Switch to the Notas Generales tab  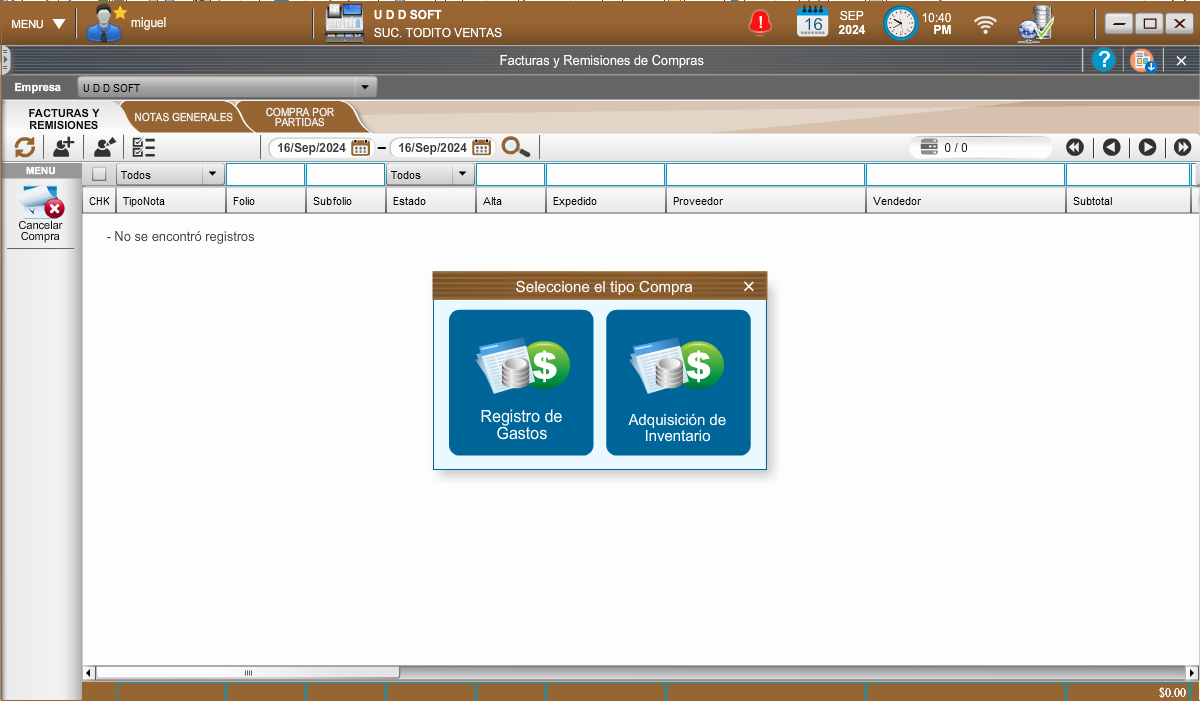click(183, 118)
